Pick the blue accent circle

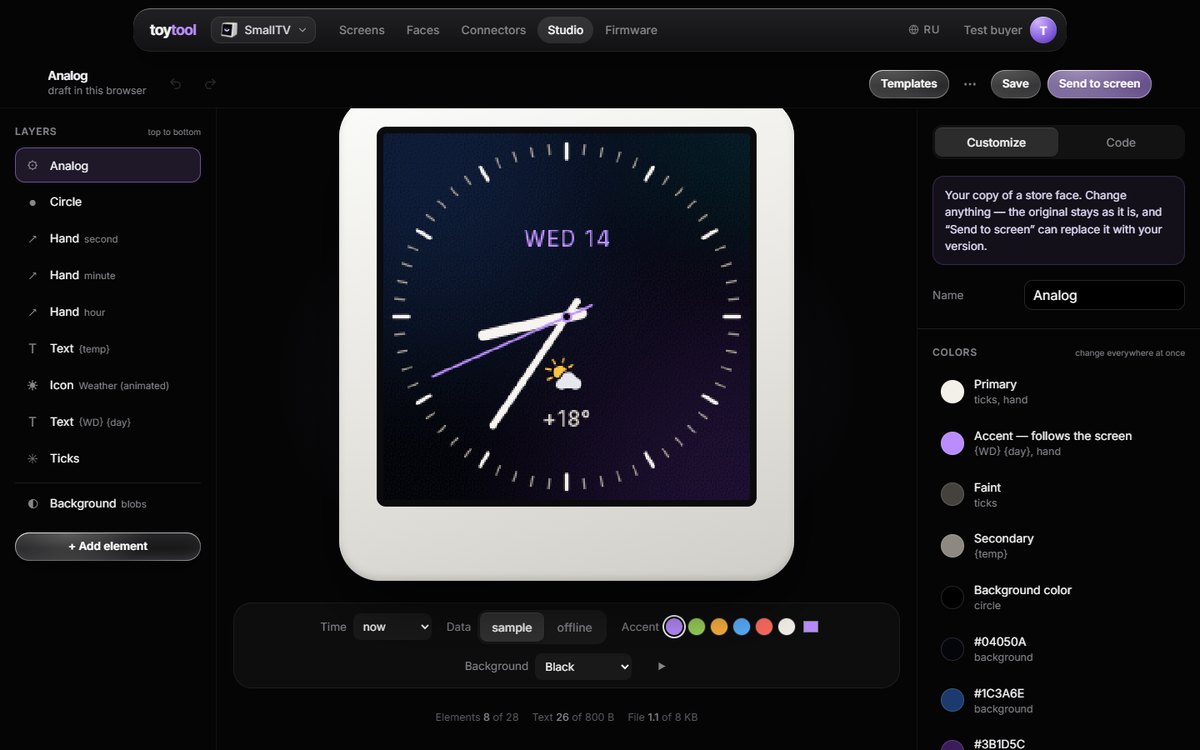tap(741, 627)
